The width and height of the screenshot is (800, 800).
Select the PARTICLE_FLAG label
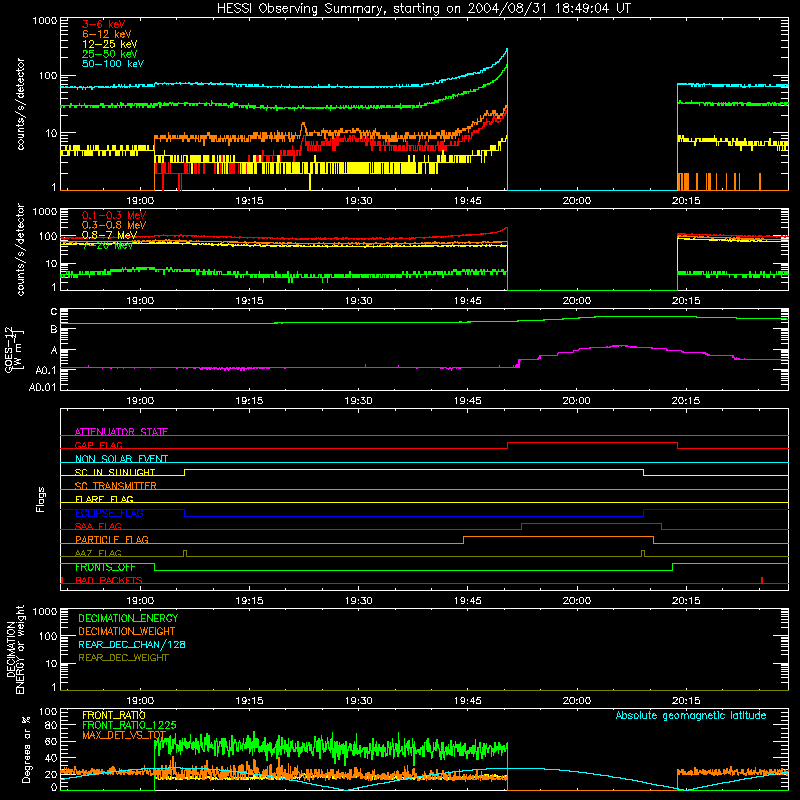click(112, 539)
